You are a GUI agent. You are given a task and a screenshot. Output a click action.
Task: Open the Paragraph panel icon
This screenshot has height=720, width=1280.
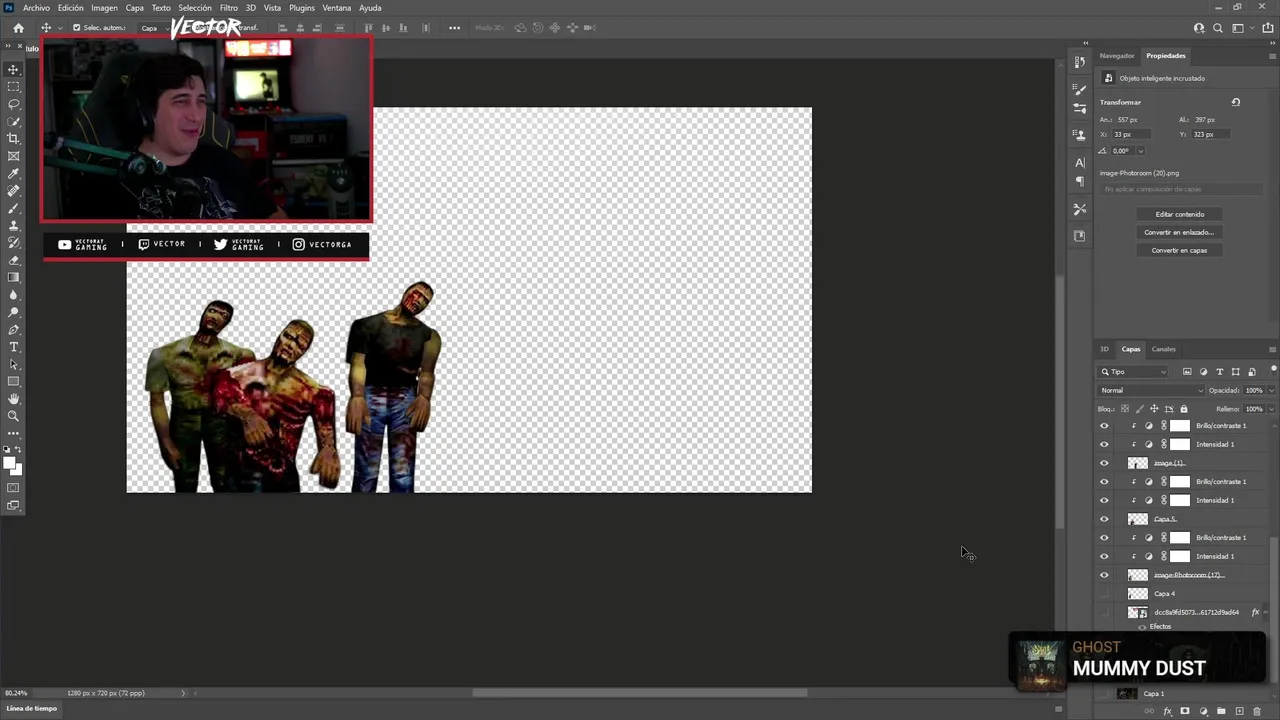1079,181
